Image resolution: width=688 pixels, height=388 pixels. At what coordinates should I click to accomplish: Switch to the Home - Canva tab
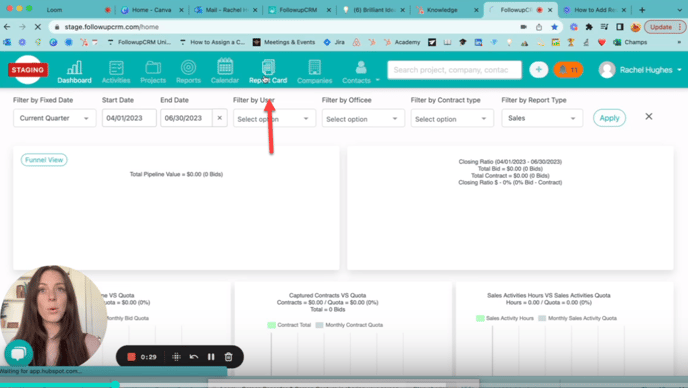pos(152,10)
